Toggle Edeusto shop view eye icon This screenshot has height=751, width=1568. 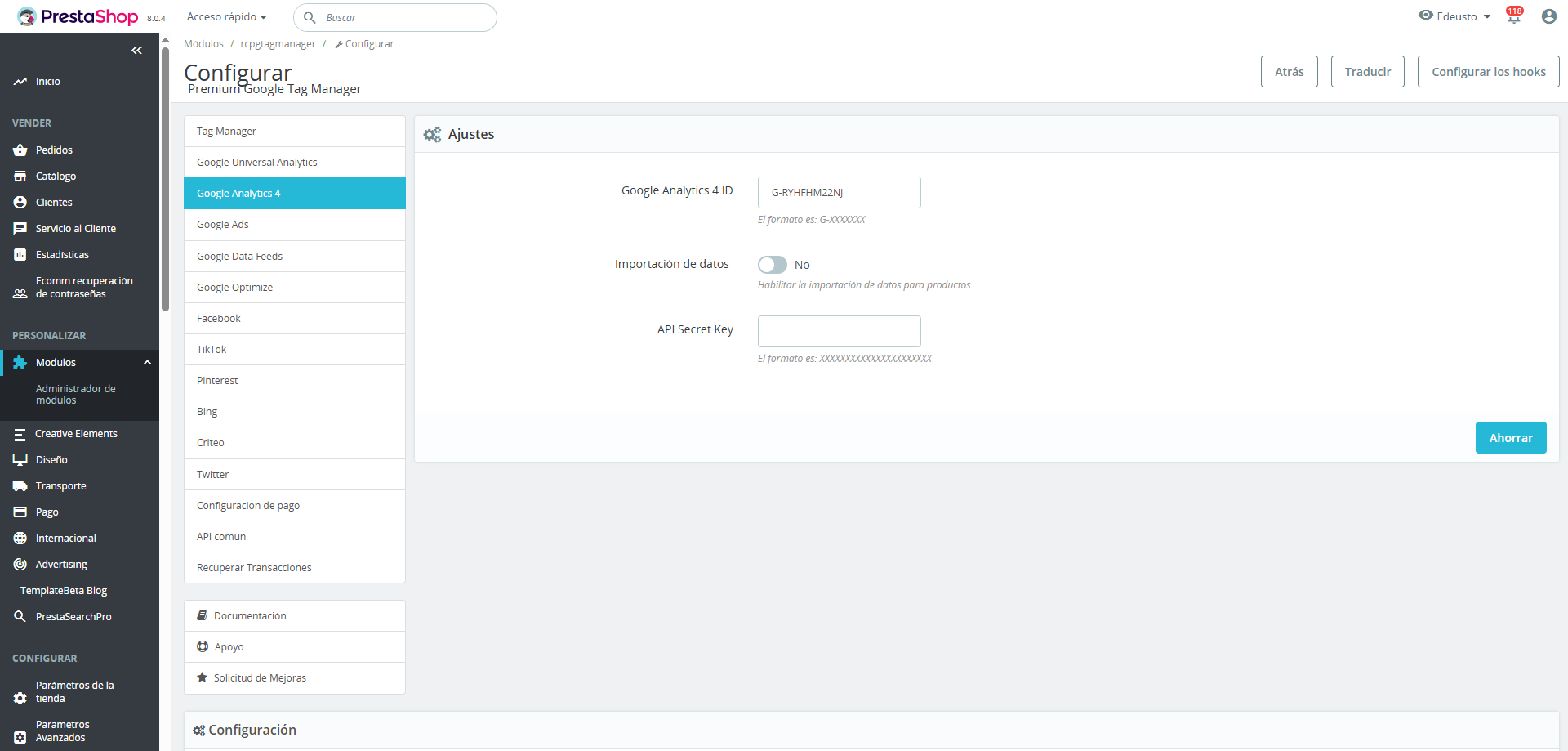coord(1426,16)
